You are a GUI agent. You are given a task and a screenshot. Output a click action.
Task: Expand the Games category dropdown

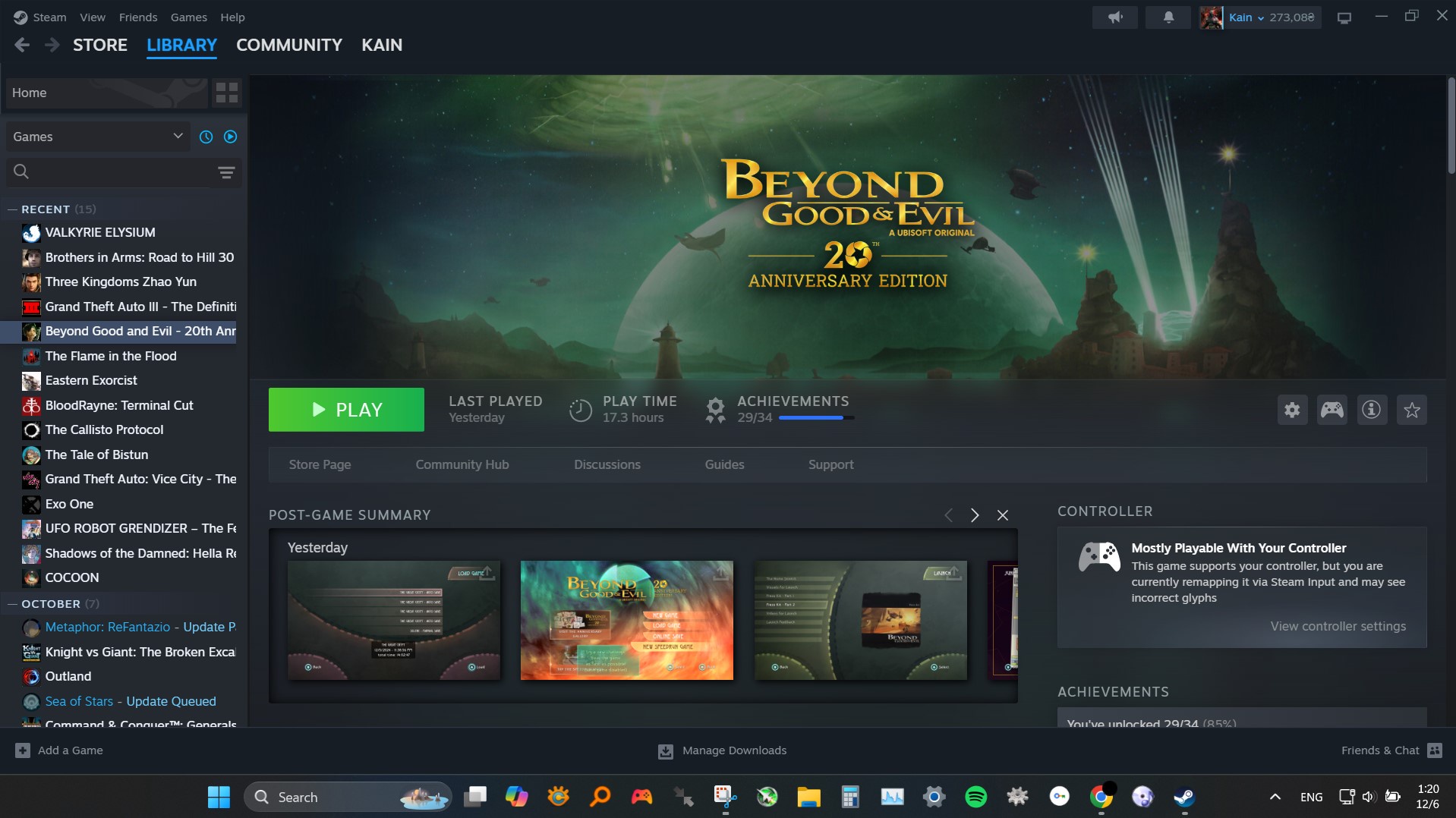98,137
